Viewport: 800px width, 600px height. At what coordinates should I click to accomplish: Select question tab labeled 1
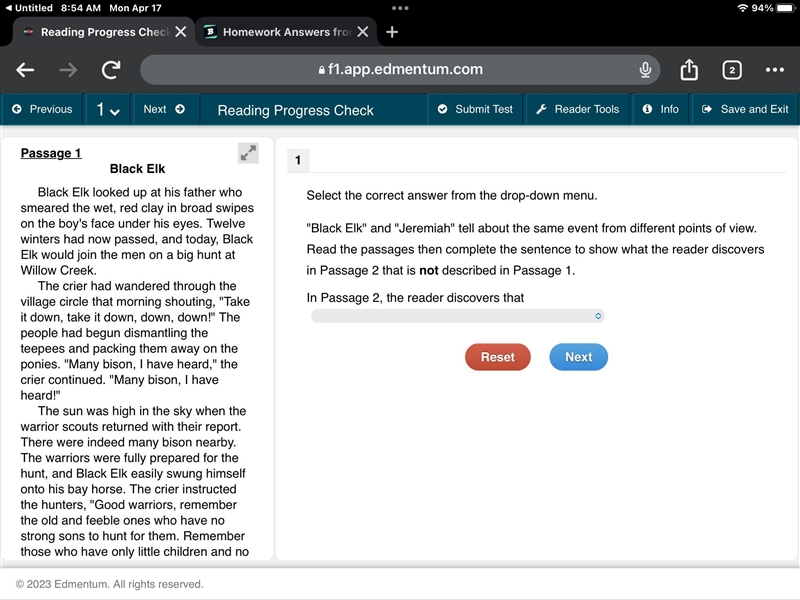[x=298, y=161]
